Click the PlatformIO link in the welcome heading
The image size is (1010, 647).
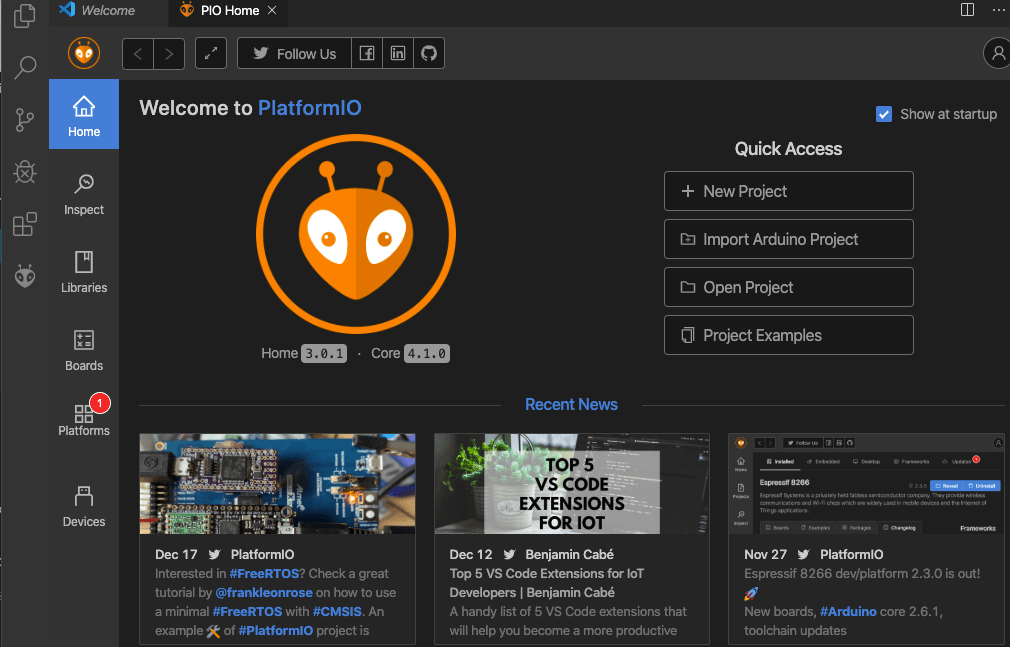click(x=310, y=108)
